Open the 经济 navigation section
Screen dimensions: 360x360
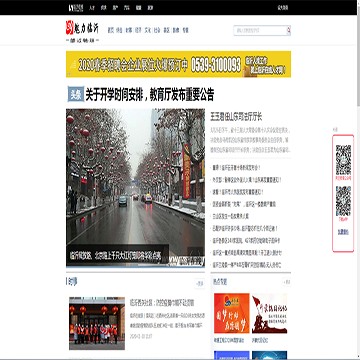point(138,30)
